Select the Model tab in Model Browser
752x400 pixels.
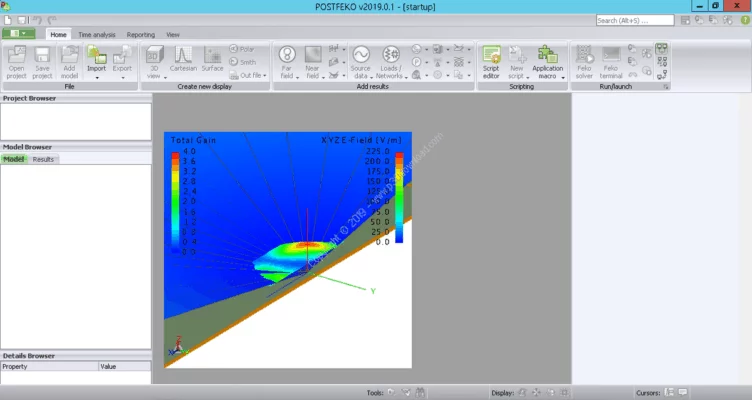point(14,159)
